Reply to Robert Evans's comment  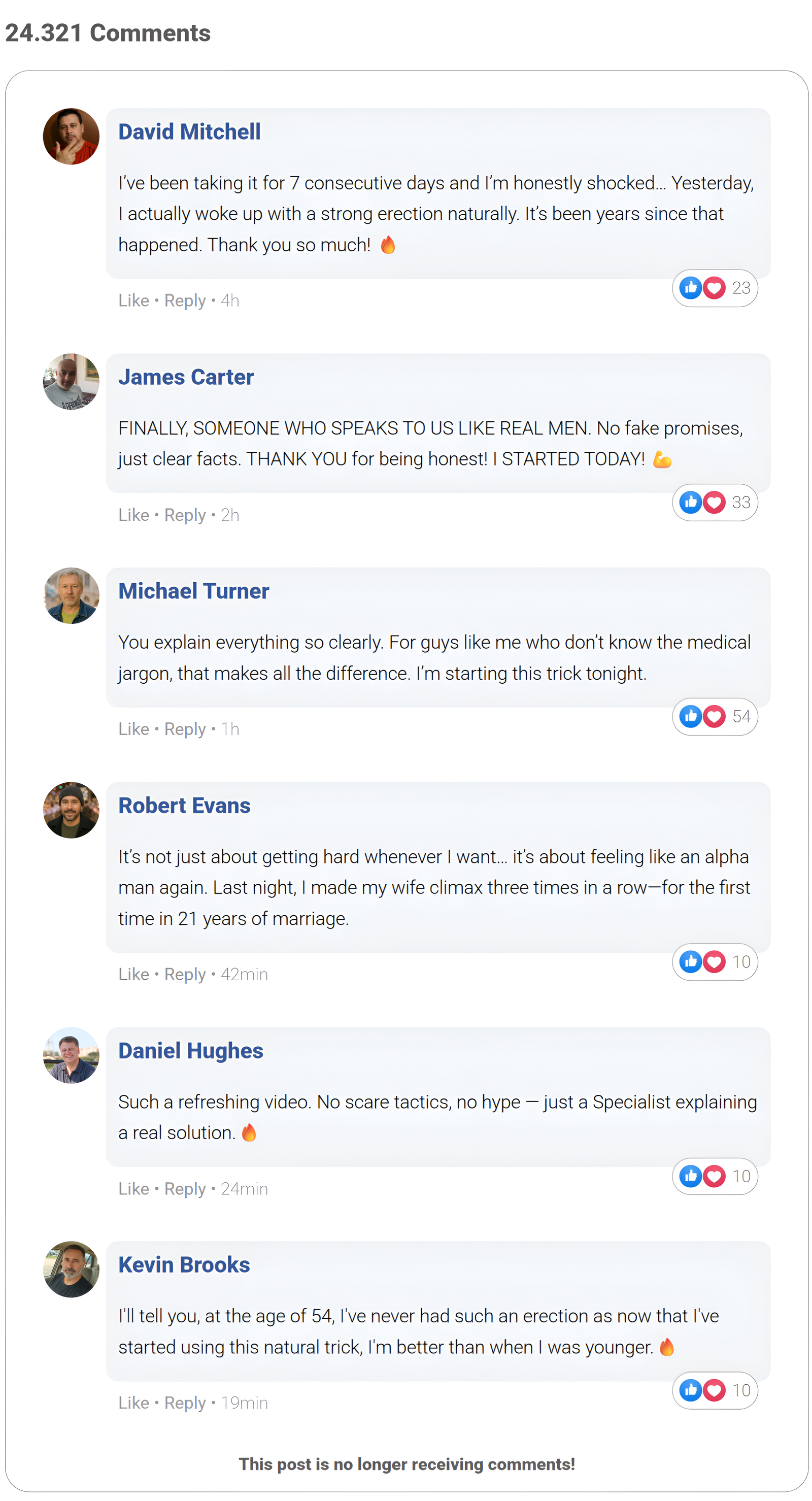tap(185, 974)
